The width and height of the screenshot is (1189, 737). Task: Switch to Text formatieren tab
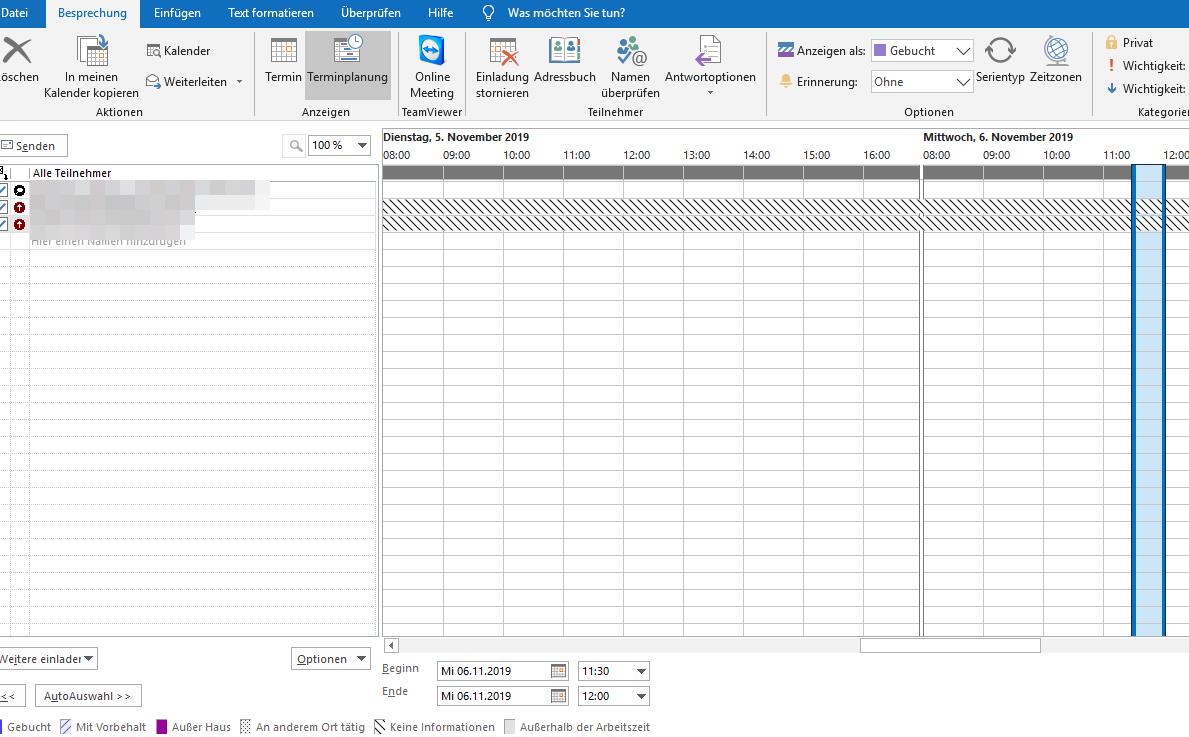[x=270, y=13]
